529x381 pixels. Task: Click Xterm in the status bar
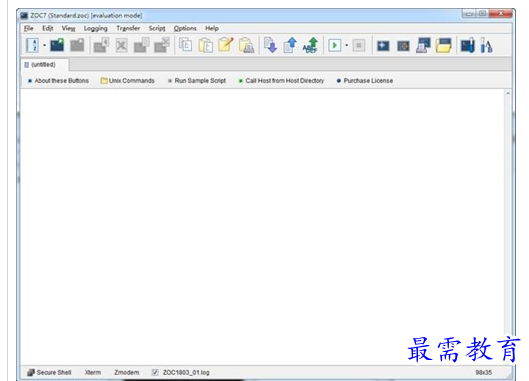click(x=92, y=372)
